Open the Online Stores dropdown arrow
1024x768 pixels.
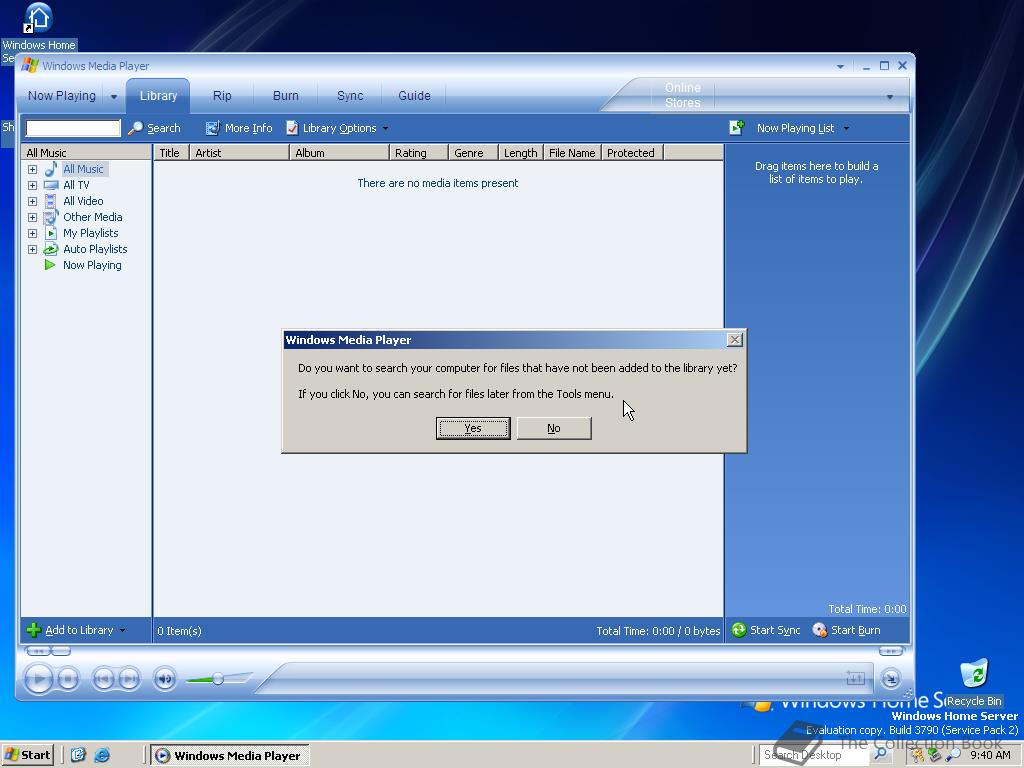pos(889,97)
